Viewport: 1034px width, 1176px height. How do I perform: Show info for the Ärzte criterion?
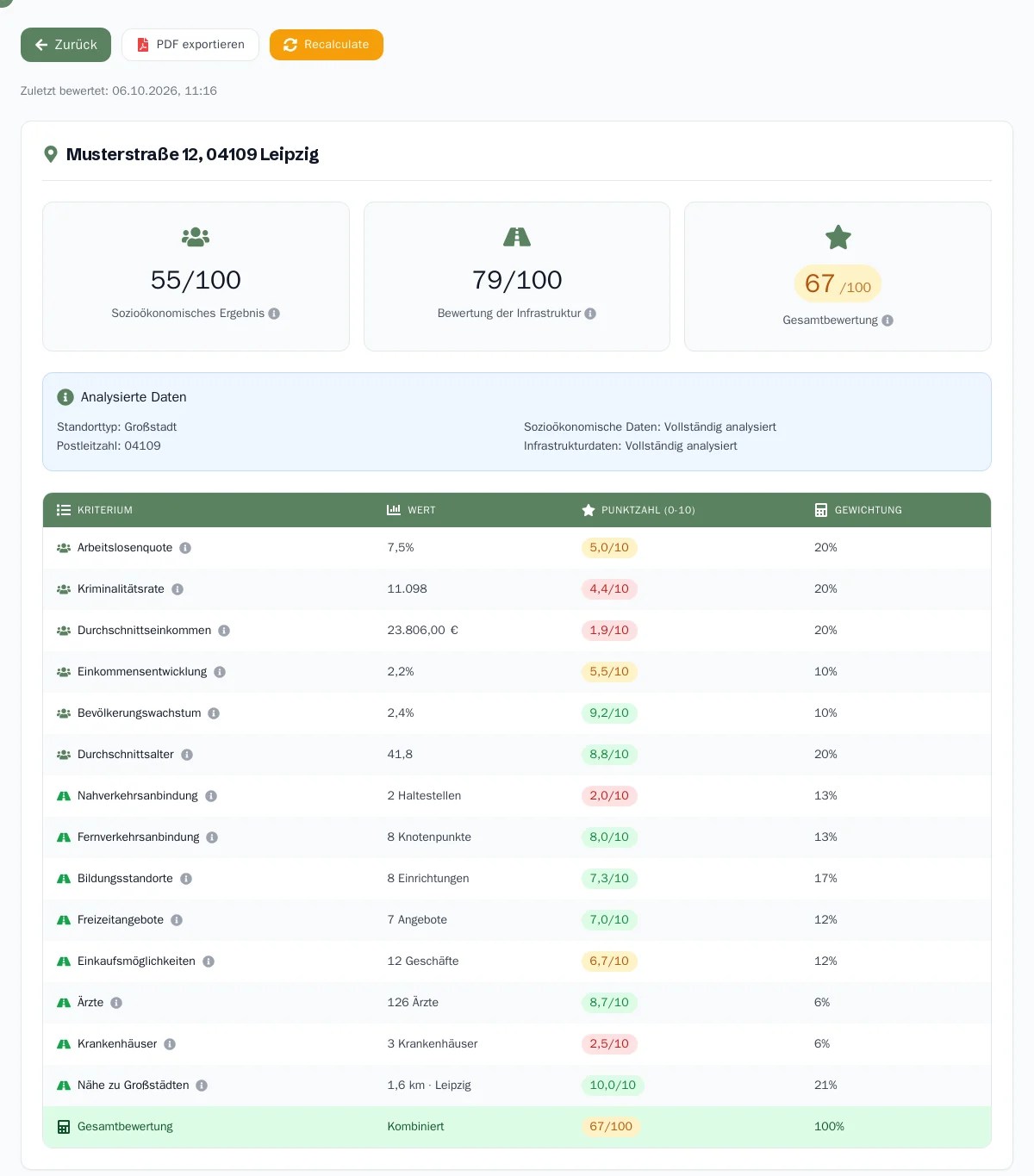click(116, 1003)
